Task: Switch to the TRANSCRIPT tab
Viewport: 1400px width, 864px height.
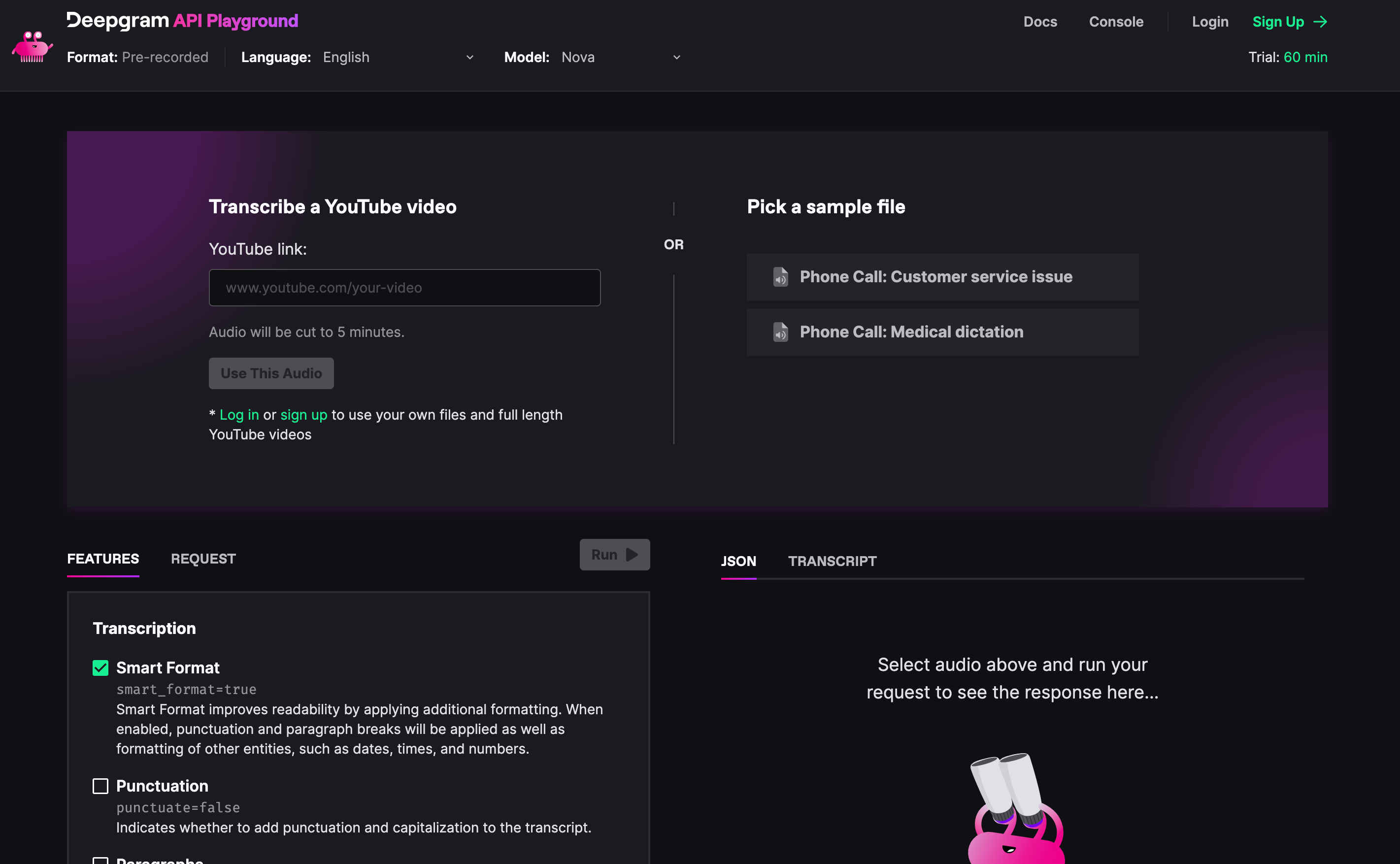Action: 833,561
